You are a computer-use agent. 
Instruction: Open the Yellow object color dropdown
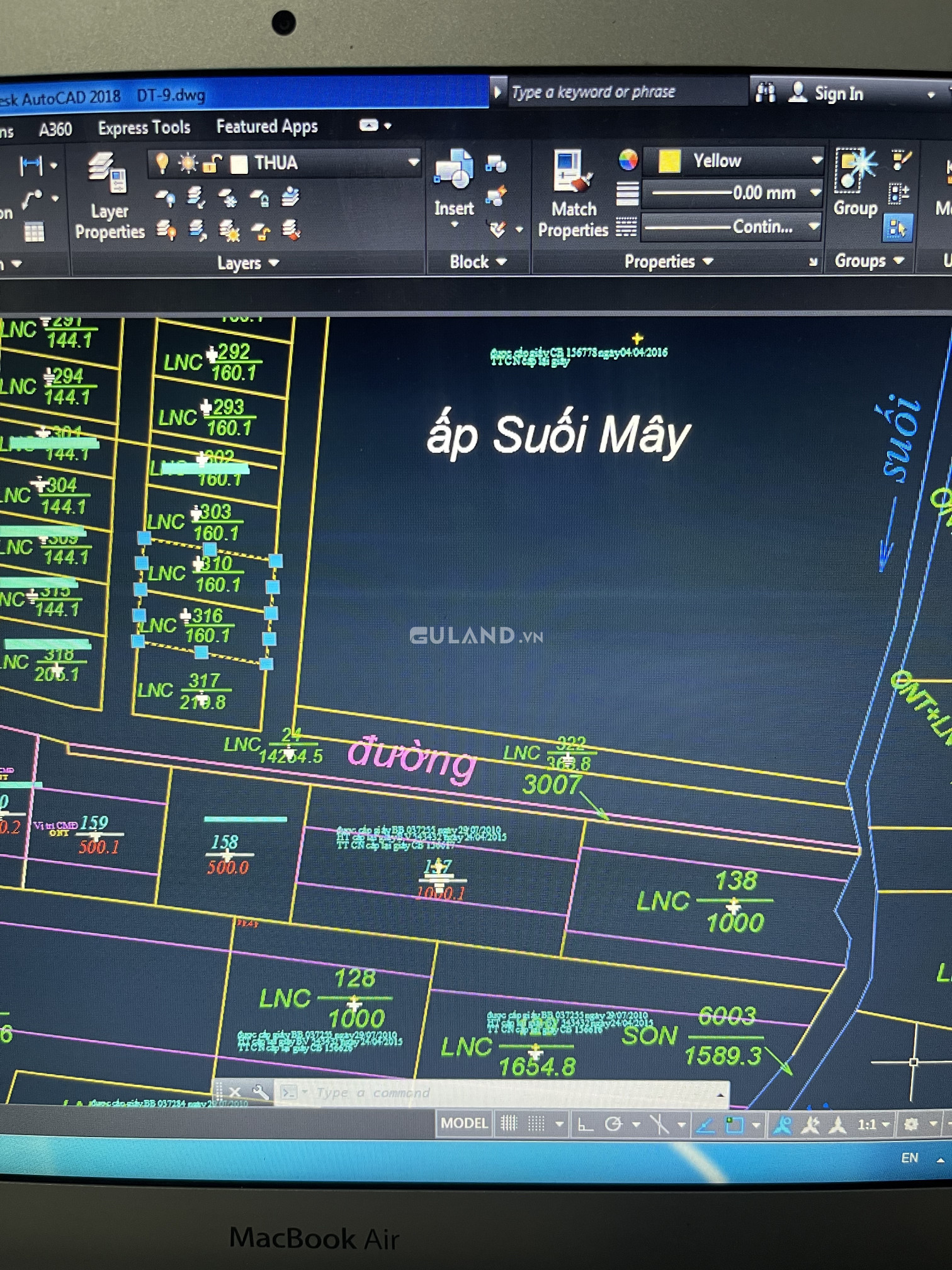pyautogui.click(x=816, y=160)
